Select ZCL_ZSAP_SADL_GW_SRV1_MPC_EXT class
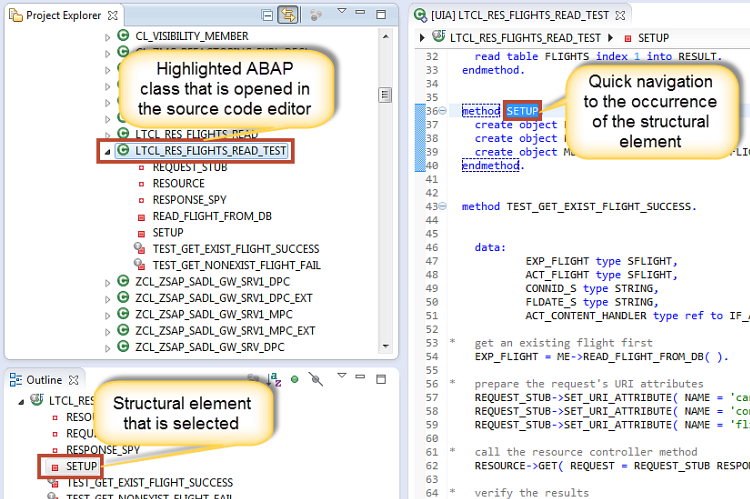The width and height of the screenshot is (750, 499). [225, 331]
